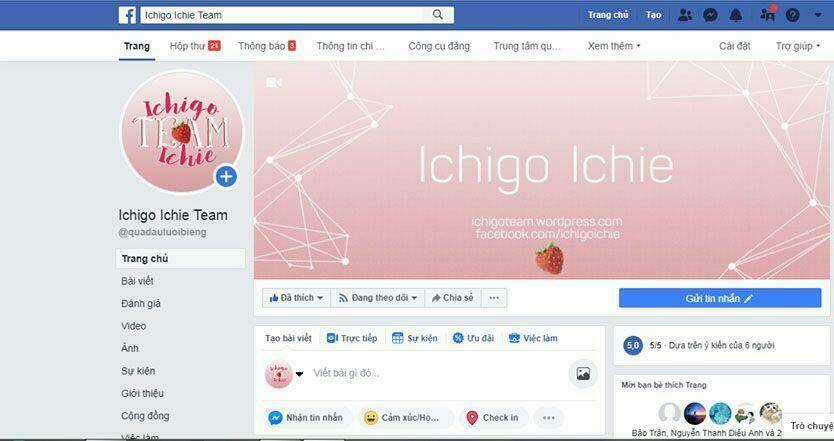Image resolution: width=834 pixels, height=441 pixels.
Task: Click the Facebook logo icon
Action: click(x=127, y=15)
